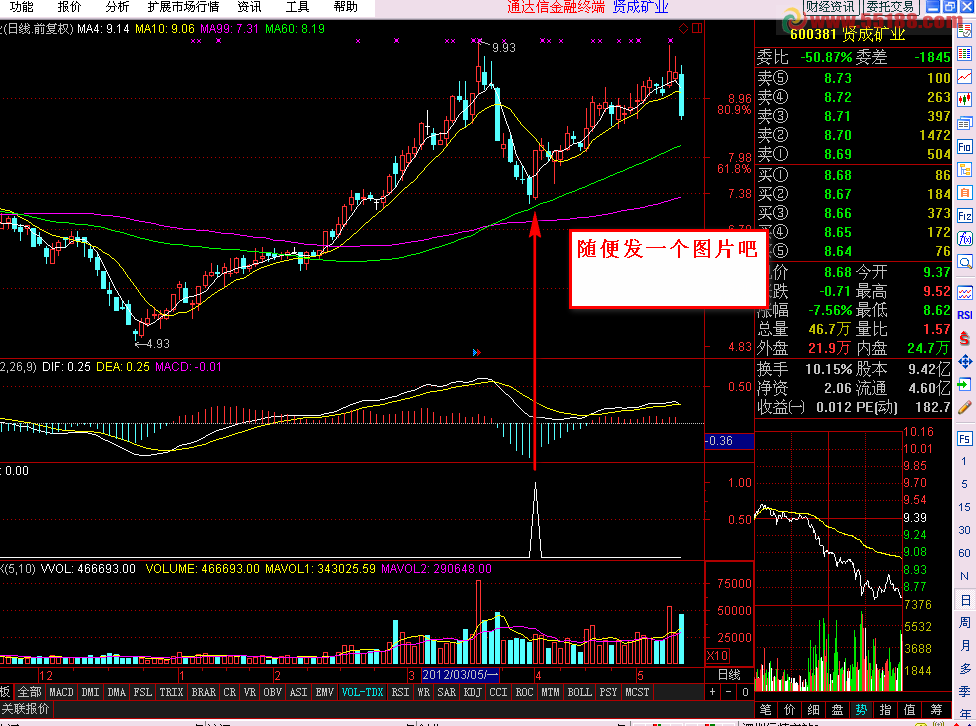Click the plus zoom button beside indicator tabs
Screen dimensions: 976x726
(713, 692)
